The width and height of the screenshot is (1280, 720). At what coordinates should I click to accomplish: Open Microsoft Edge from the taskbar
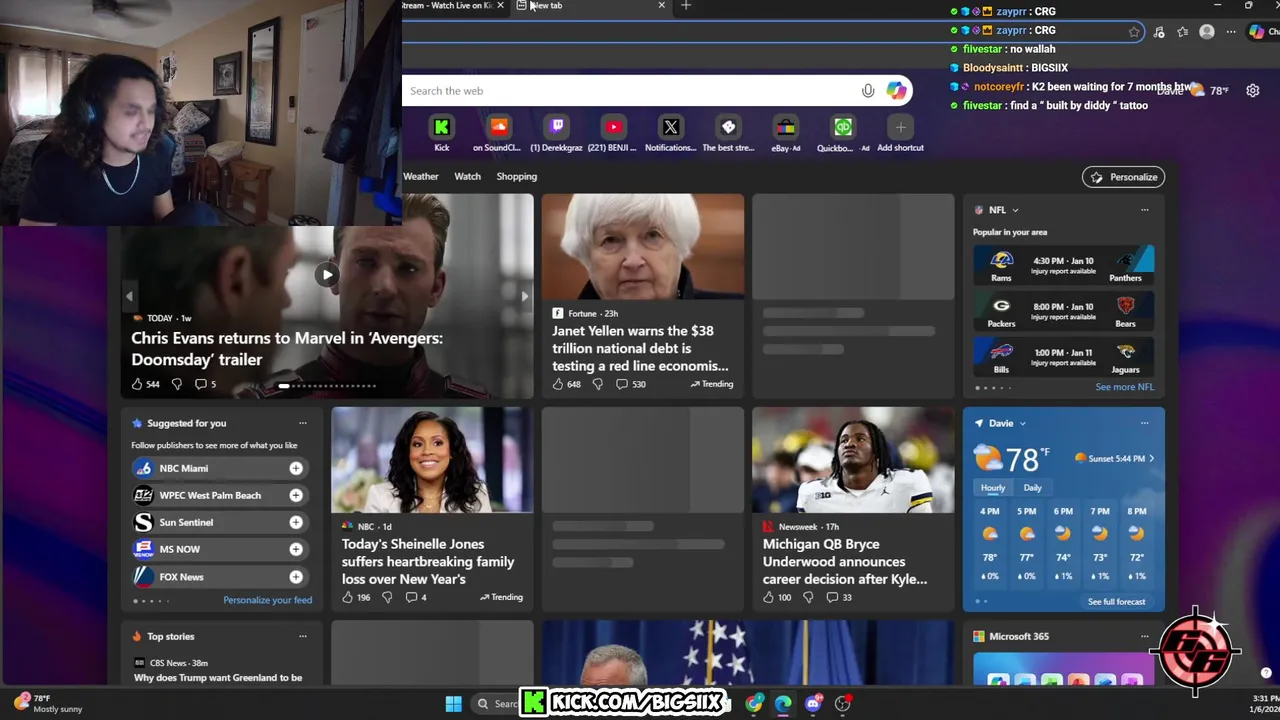pyautogui.click(x=783, y=703)
